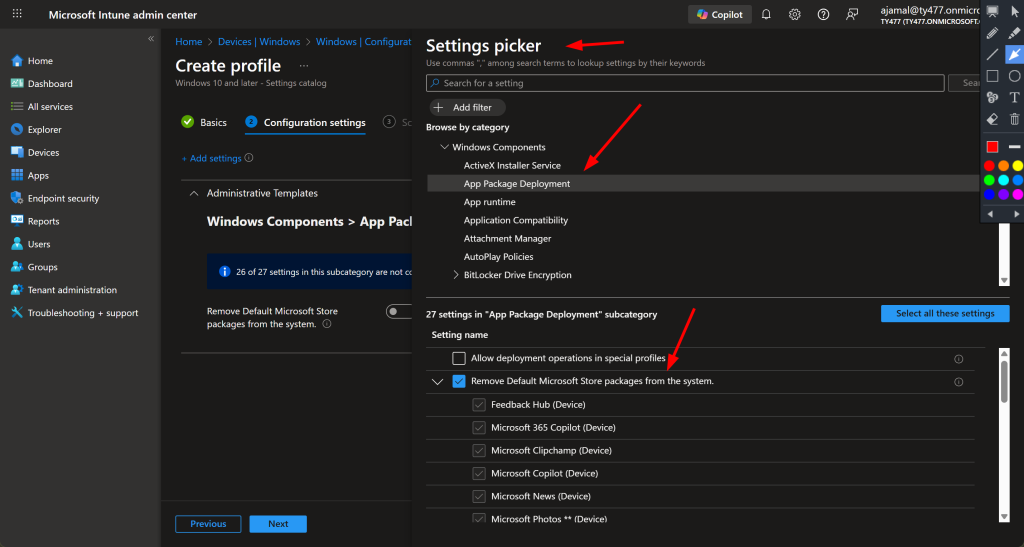Image resolution: width=1024 pixels, height=547 pixels.
Task: Collapse the Windows Components category tree
Action: point(443,147)
